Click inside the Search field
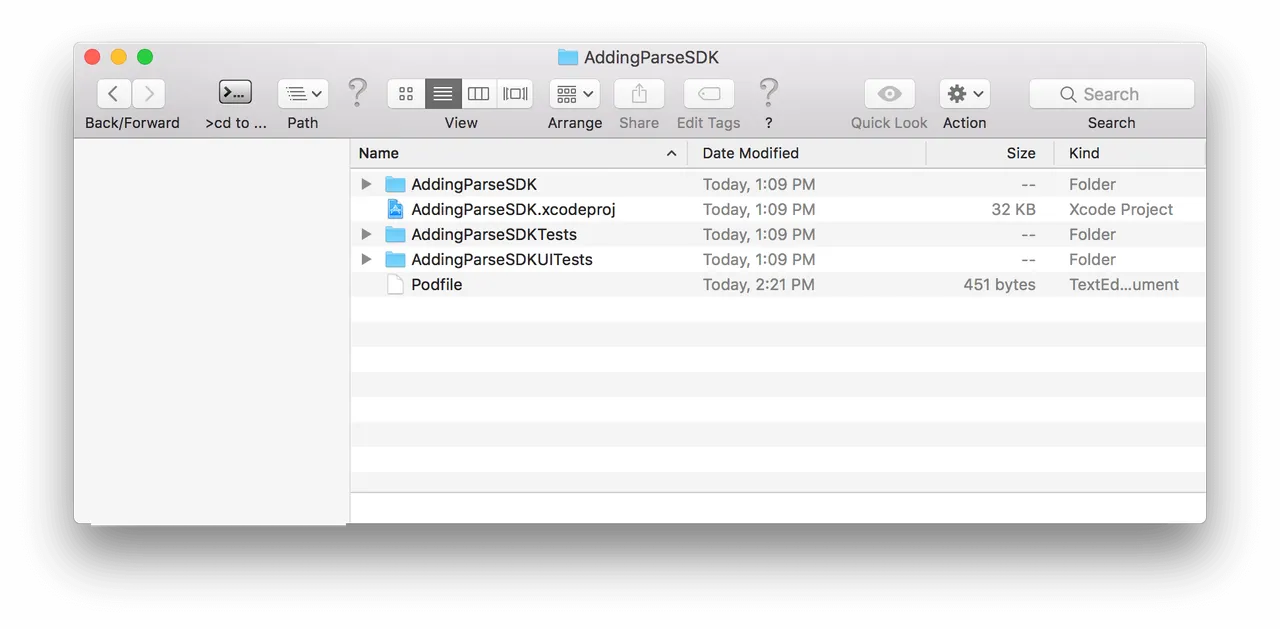Image resolution: width=1280 pixels, height=629 pixels. click(x=1120, y=94)
